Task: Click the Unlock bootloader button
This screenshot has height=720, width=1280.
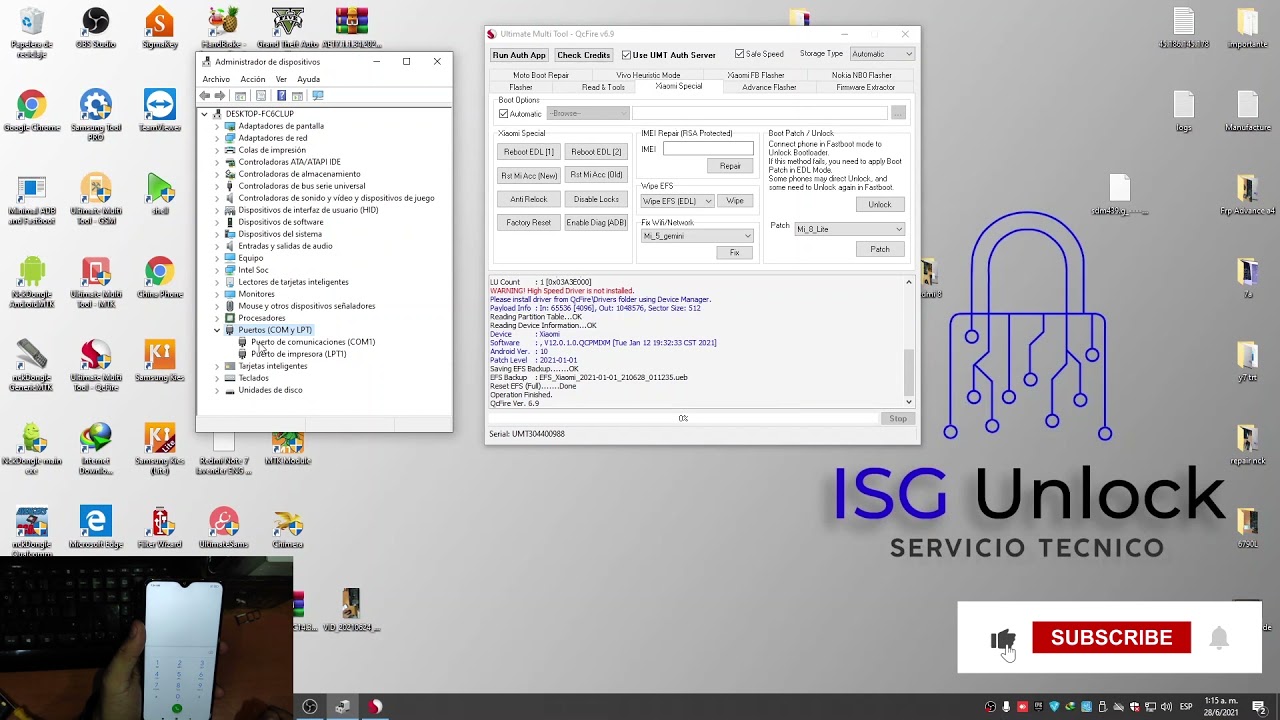Action: tap(880, 204)
